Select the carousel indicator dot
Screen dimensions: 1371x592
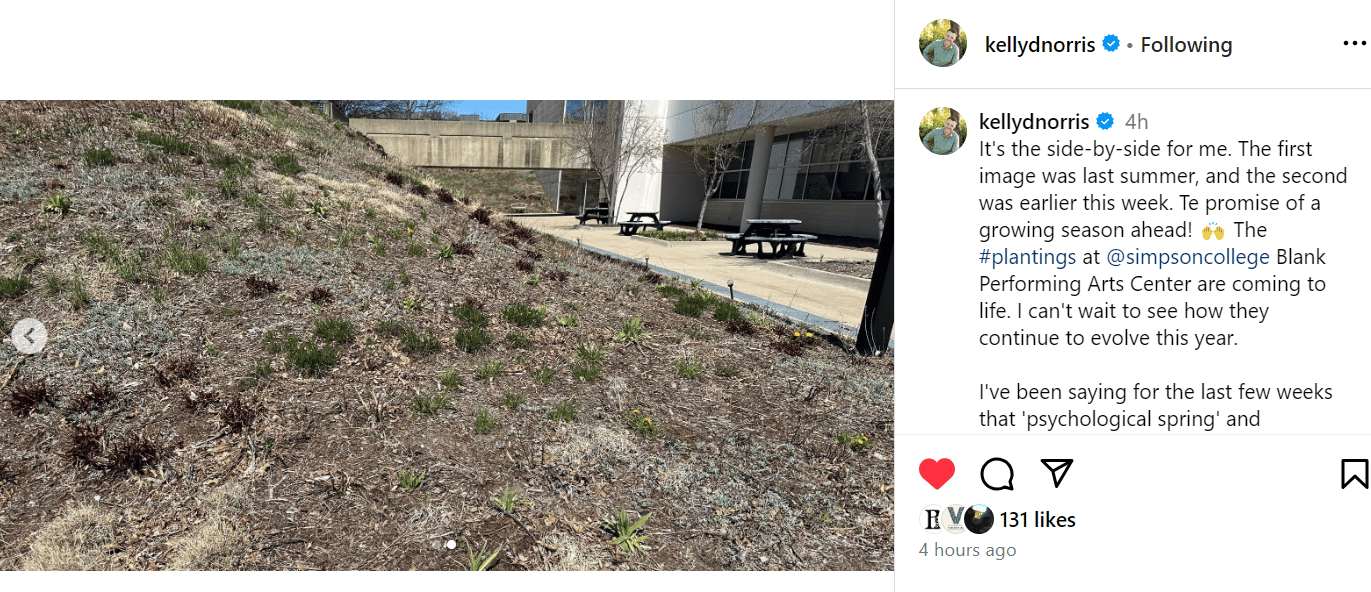(451, 544)
